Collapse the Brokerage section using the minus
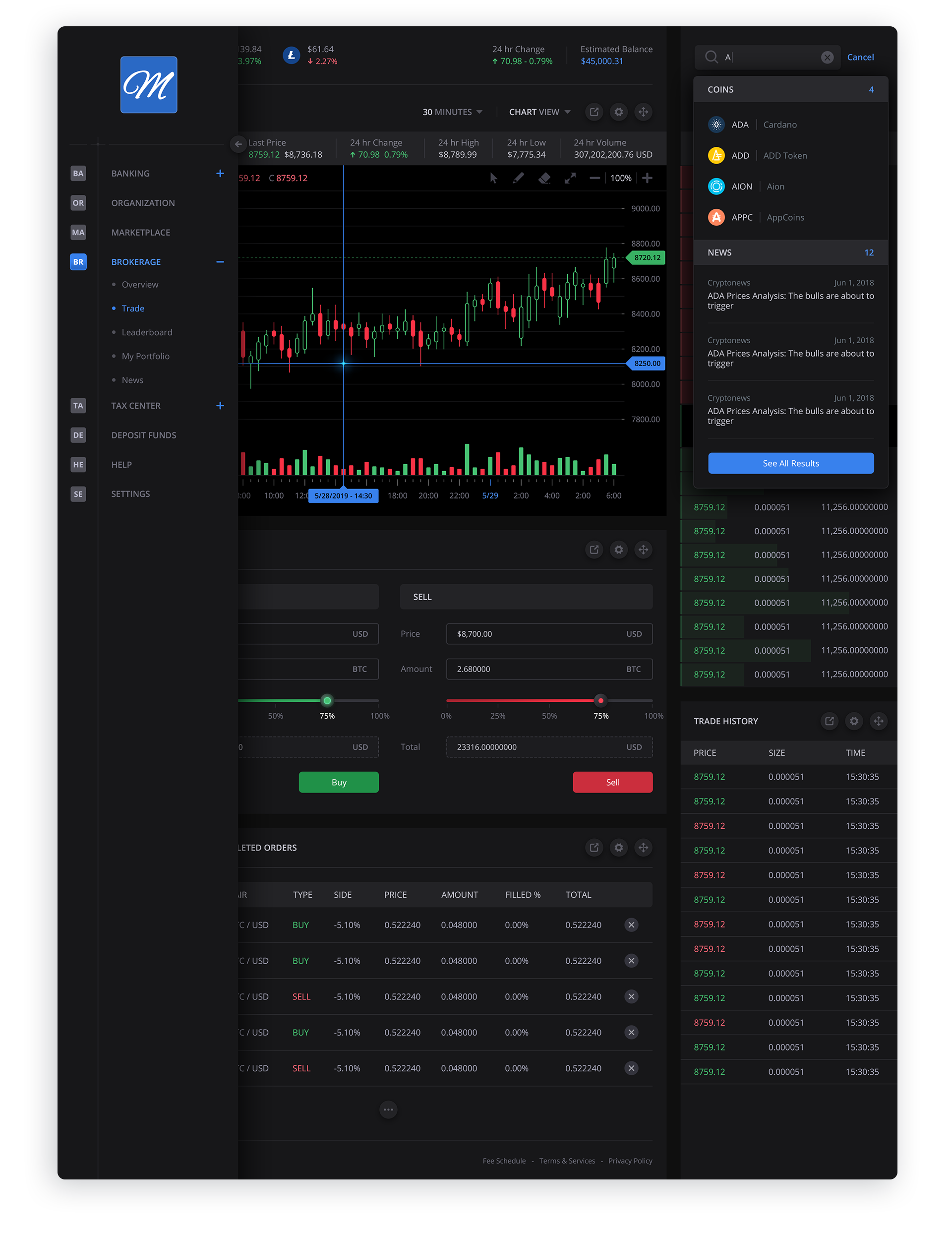Viewport: 952px width, 1235px height. (x=220, y=261)
